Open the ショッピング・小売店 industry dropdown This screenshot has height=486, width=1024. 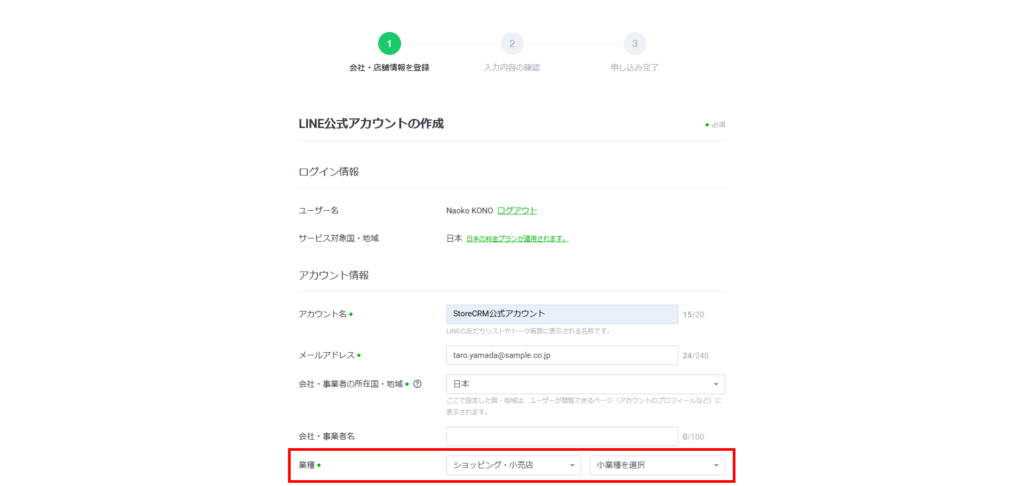coord(513,465)
